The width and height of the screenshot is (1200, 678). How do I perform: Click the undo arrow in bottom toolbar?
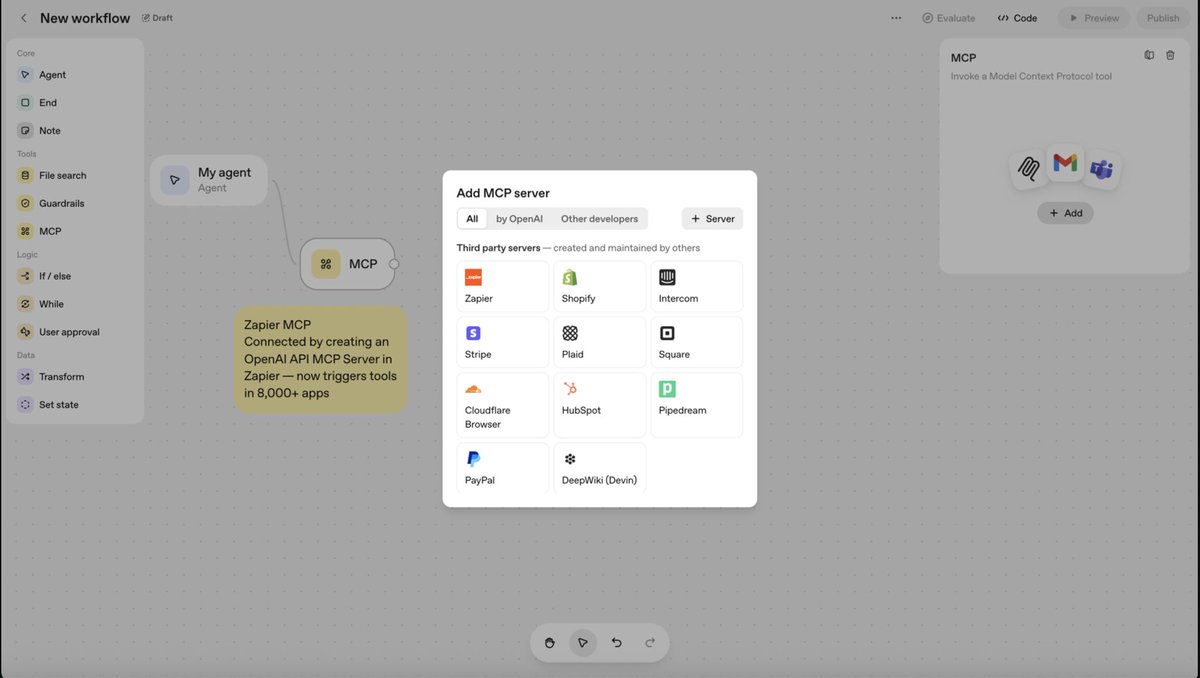point(616,643)
